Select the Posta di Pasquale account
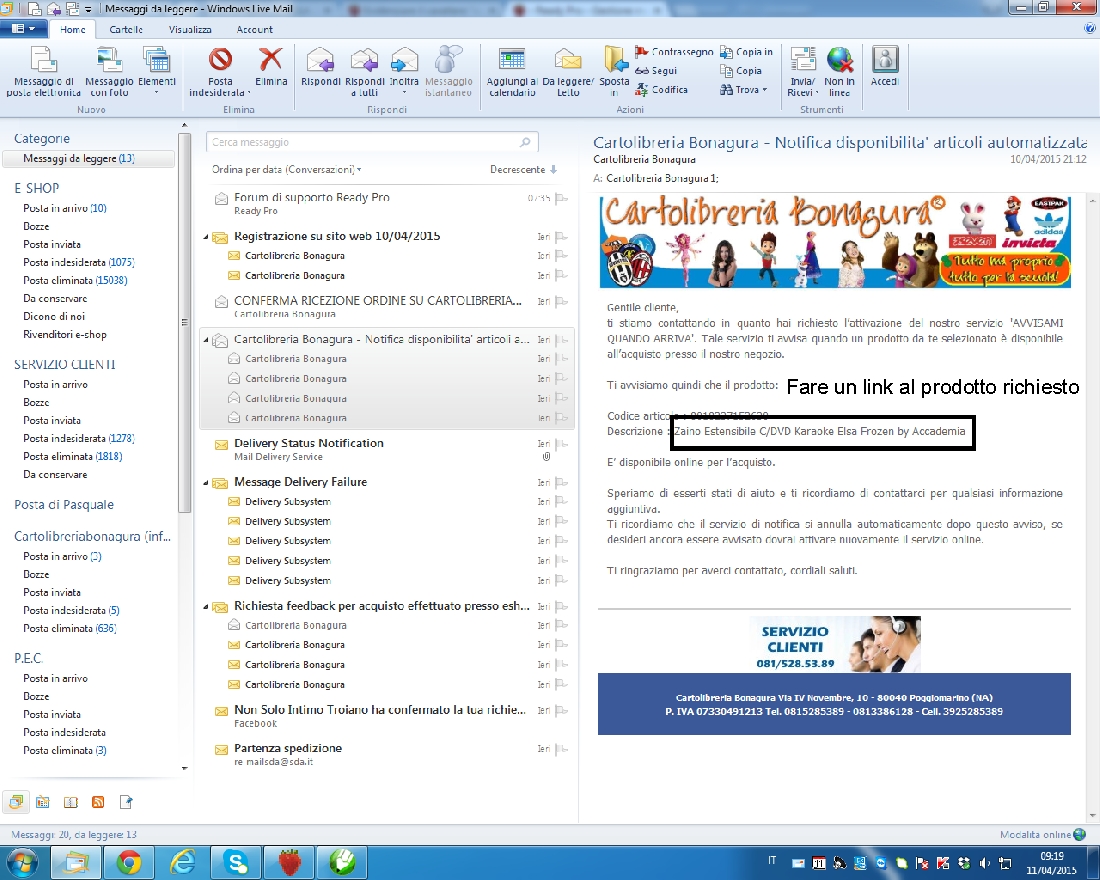The width and height of the screenshot is (1100, 880). coord(64,505)
